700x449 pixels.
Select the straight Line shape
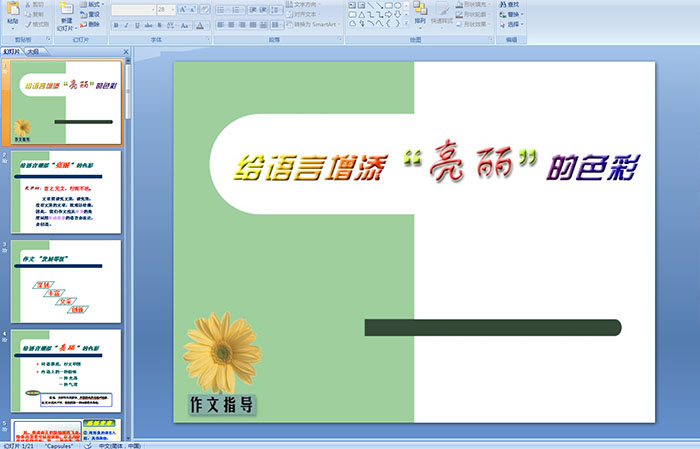[371, 5]
